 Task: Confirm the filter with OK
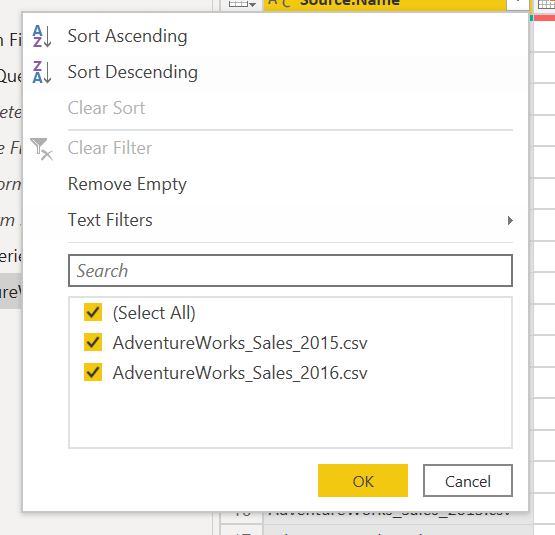pos(363,481)
